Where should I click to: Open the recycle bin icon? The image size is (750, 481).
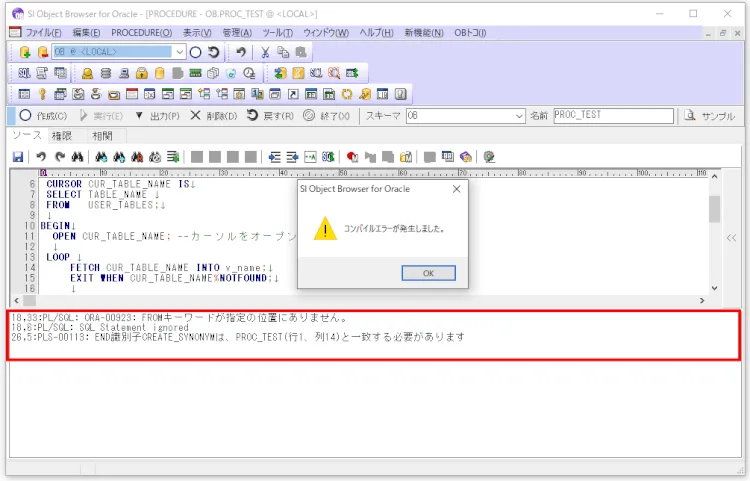pyautogui.click(x=231, y=73)
